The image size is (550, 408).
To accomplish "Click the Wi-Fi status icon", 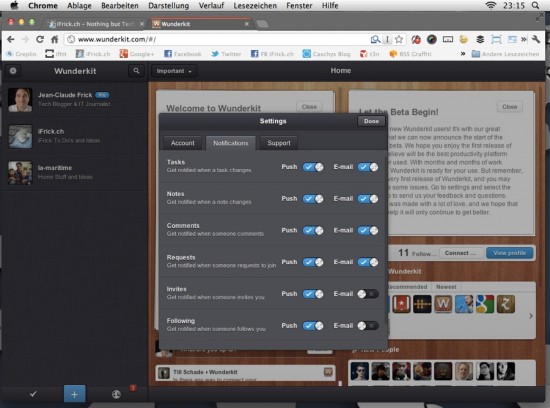I will [x=491, y=6].
